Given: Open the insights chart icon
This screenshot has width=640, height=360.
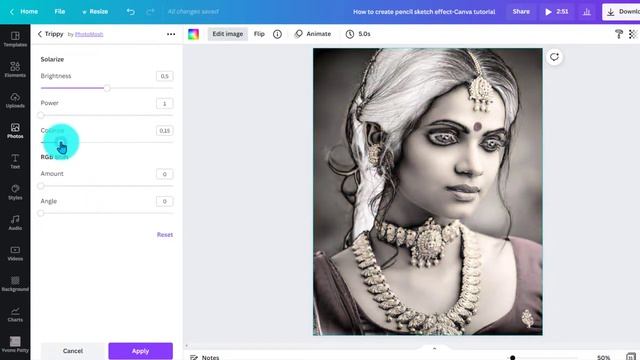Looking at the screenshot, I should click(x=587, y=12).
